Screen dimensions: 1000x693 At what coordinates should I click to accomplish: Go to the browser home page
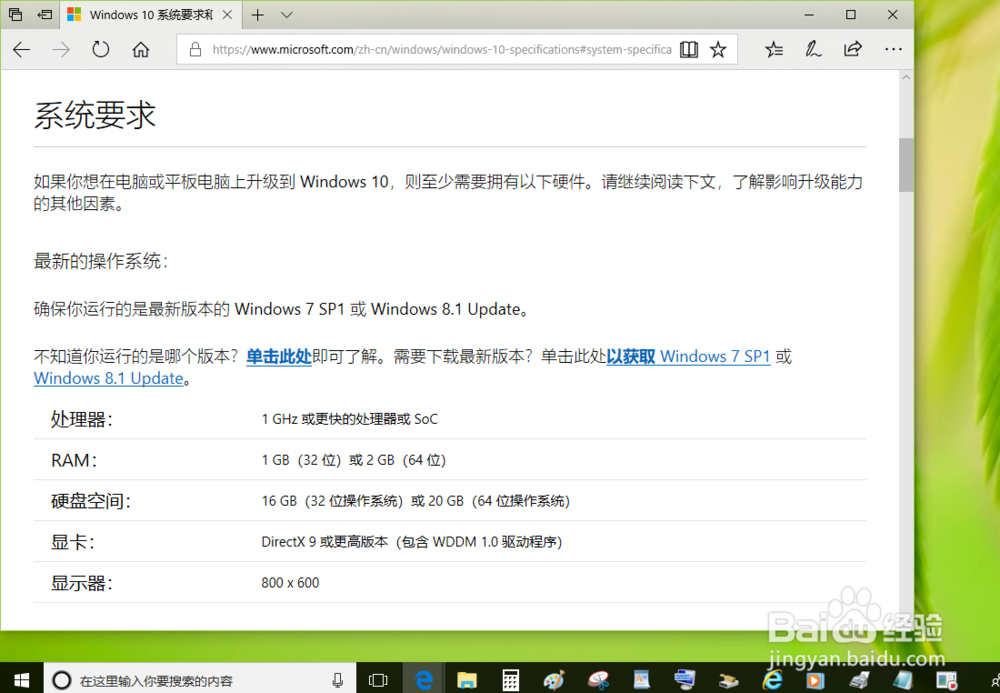point(140,49)
